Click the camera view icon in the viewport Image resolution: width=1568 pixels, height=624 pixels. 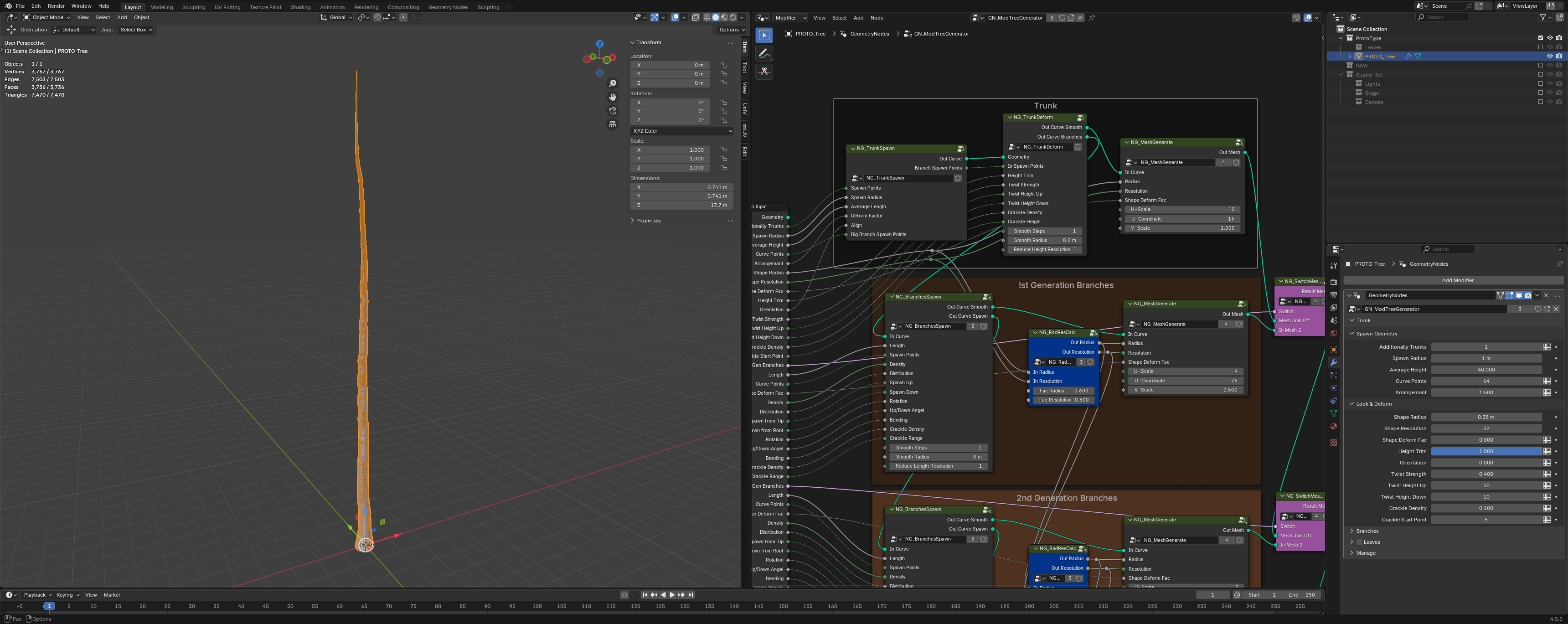point(613,110)
